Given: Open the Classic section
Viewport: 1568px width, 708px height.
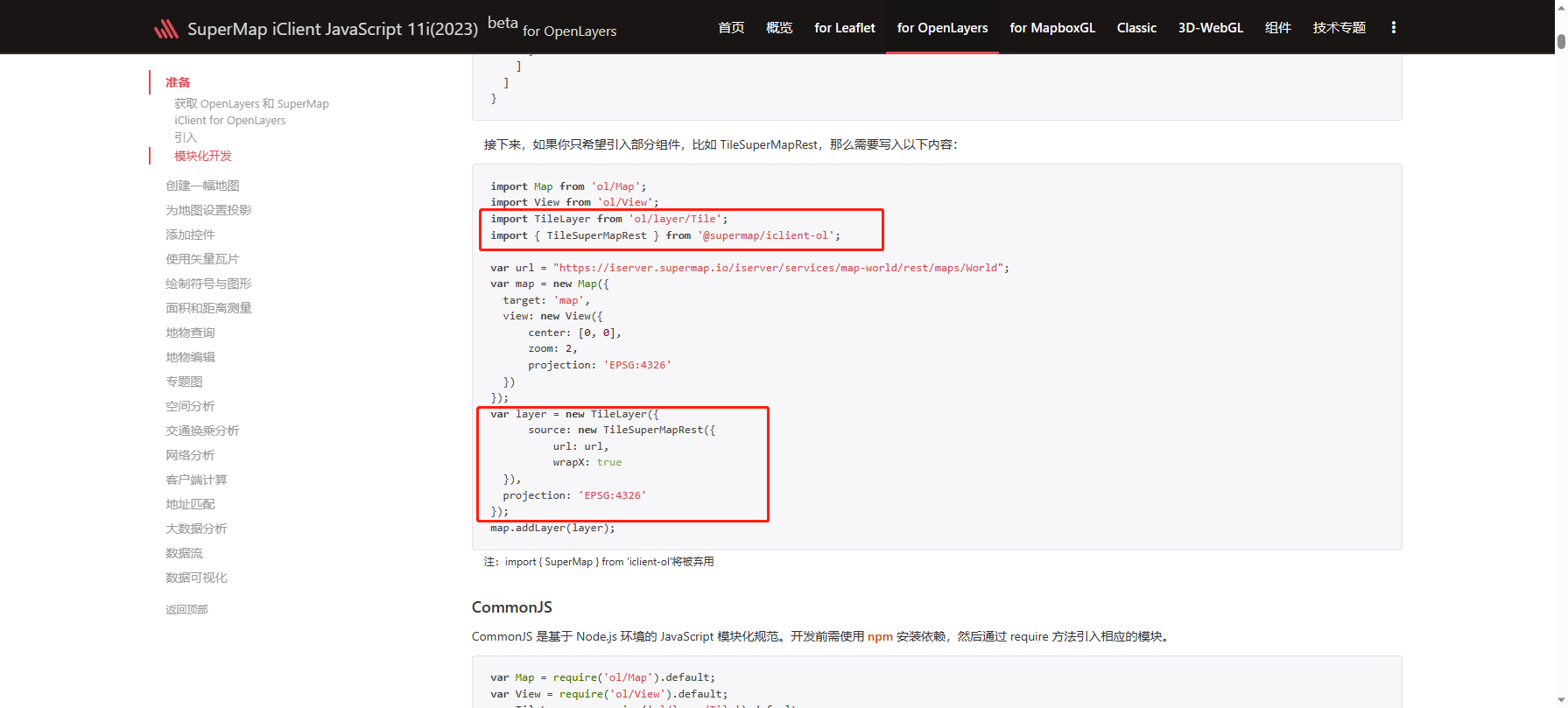Looking at the screenshot, I should click(x=1136, y=28).
